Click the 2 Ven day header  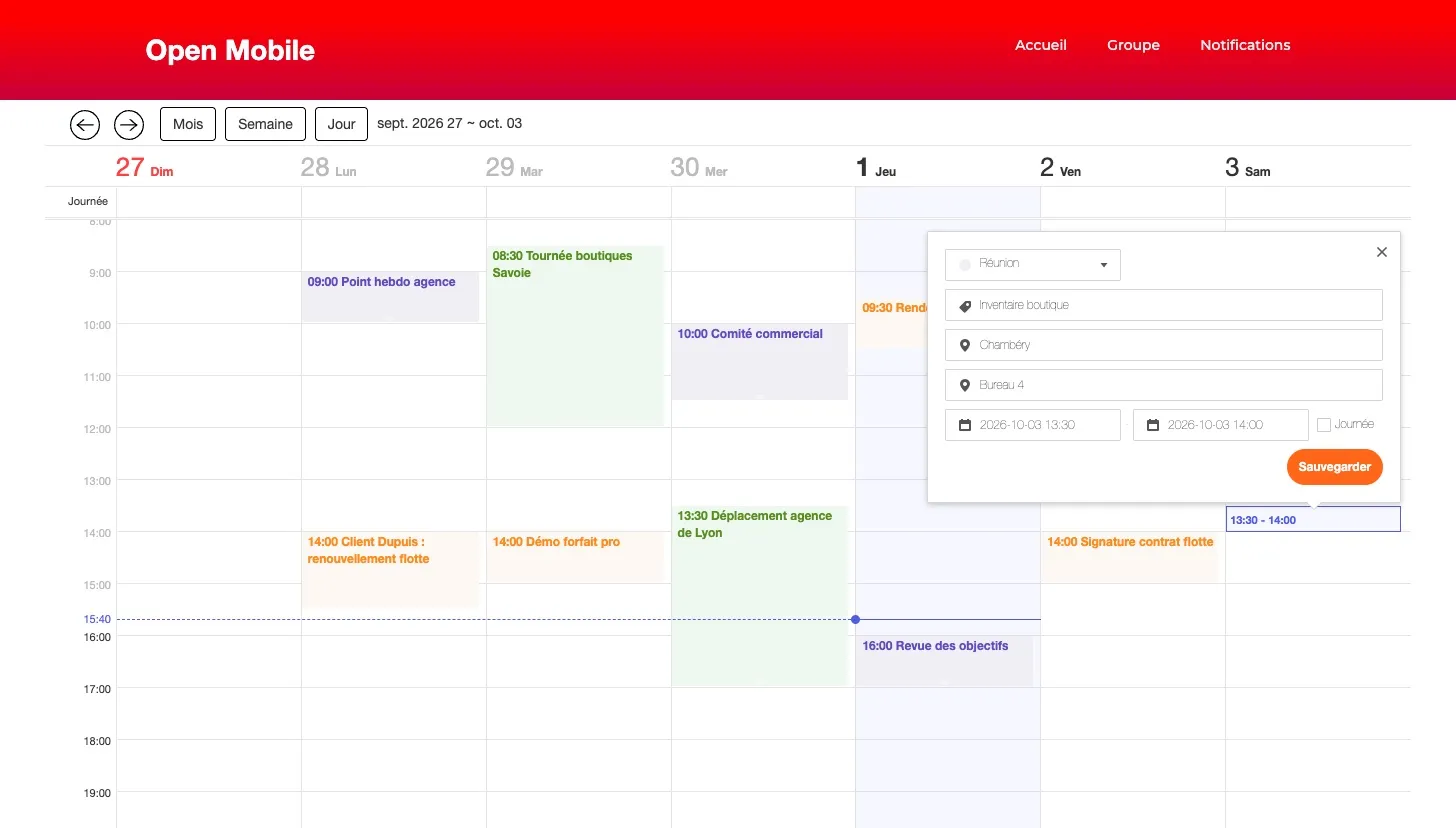tap(1061, 167)
